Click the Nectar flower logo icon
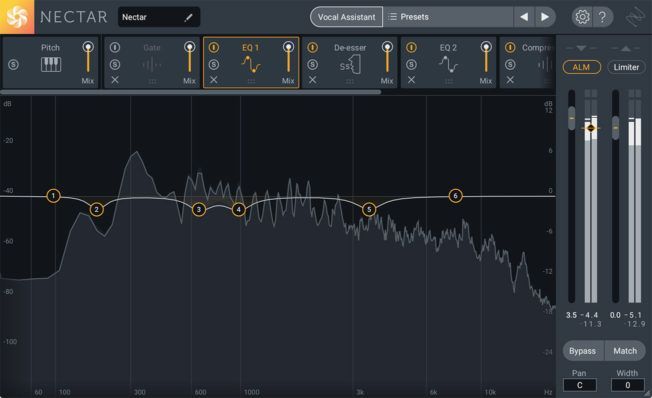652x398 pixels. pyautogui.click(x=17, y=17)
